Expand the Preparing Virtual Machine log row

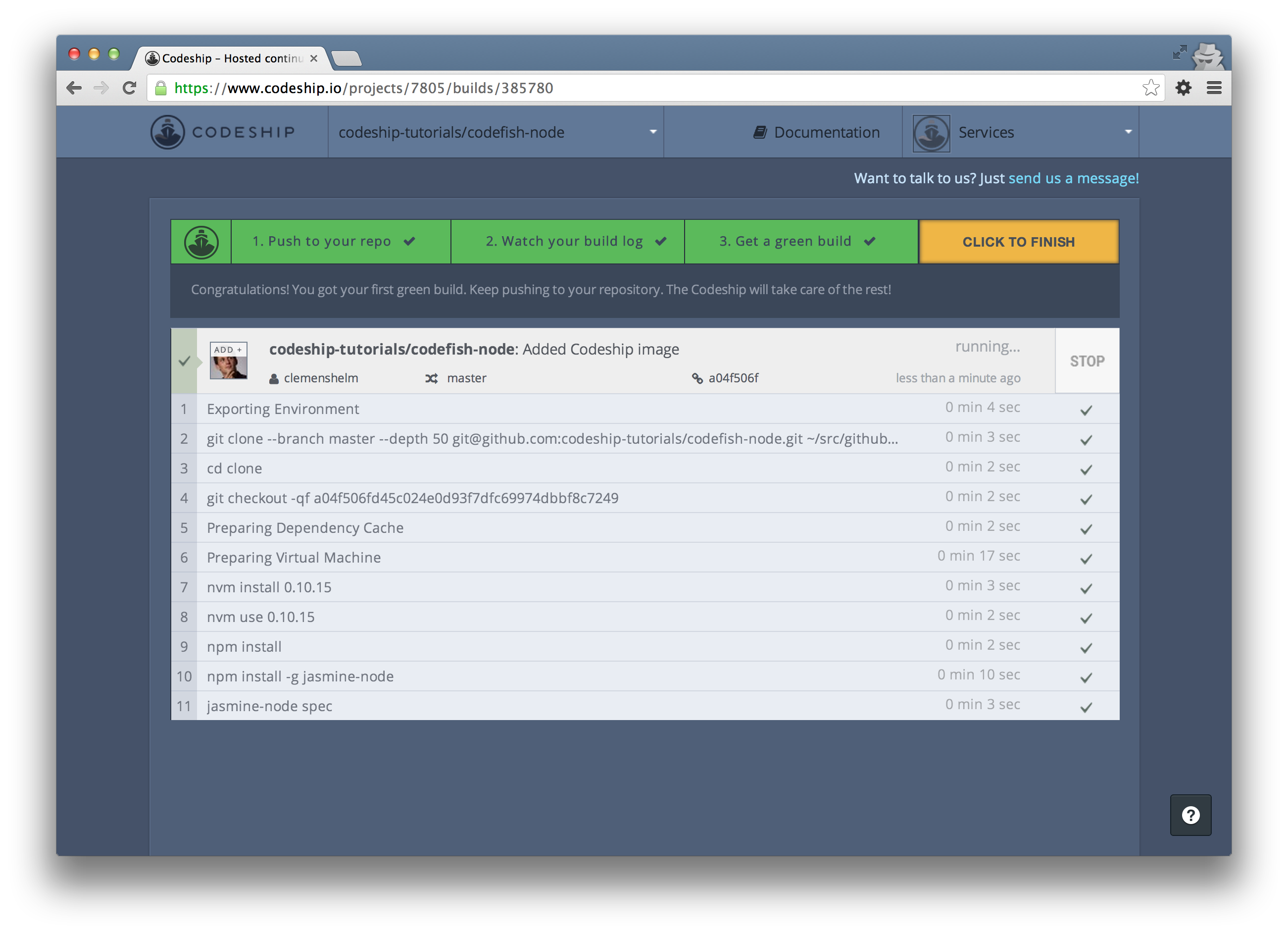tap(294, 558)
